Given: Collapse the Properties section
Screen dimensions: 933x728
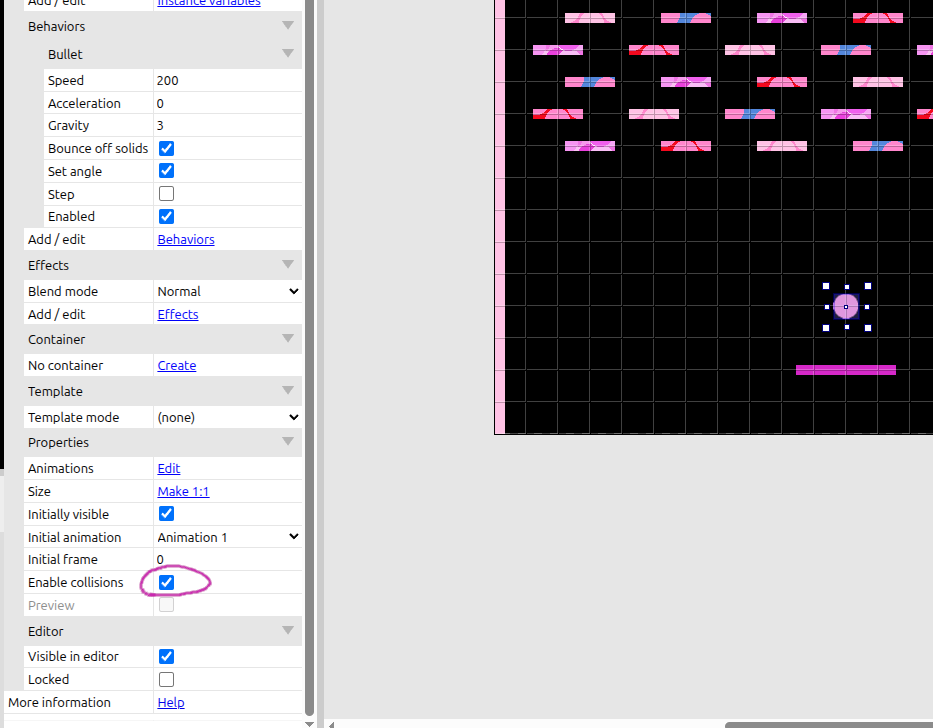Looking at the screenshot, I should point(288,442).
